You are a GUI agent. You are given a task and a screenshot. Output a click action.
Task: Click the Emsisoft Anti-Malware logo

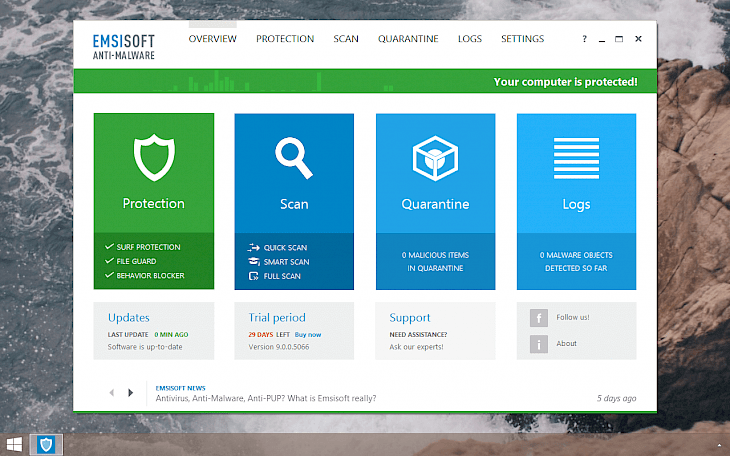(x=124, y=47)
